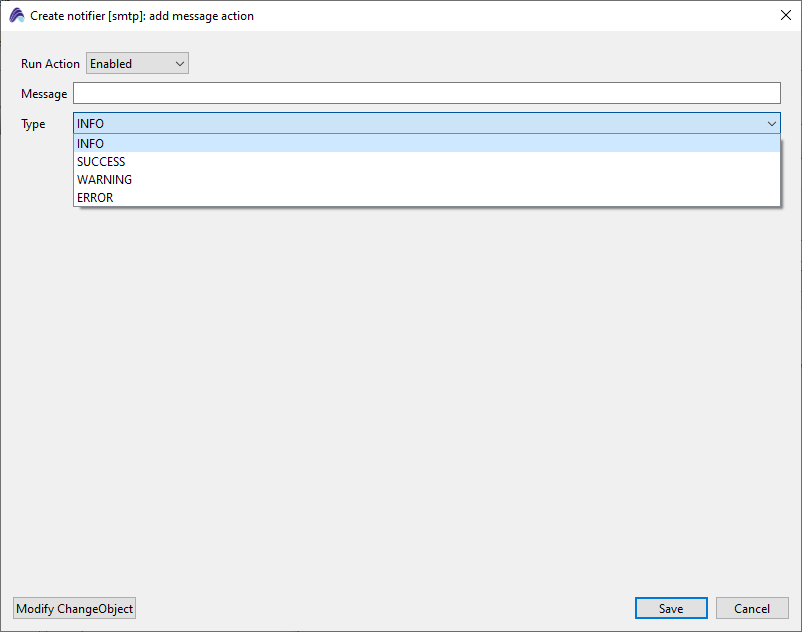Click the dialog title text in title bar
This screenshot has width=802, height=632.
[x=142, y=16]
